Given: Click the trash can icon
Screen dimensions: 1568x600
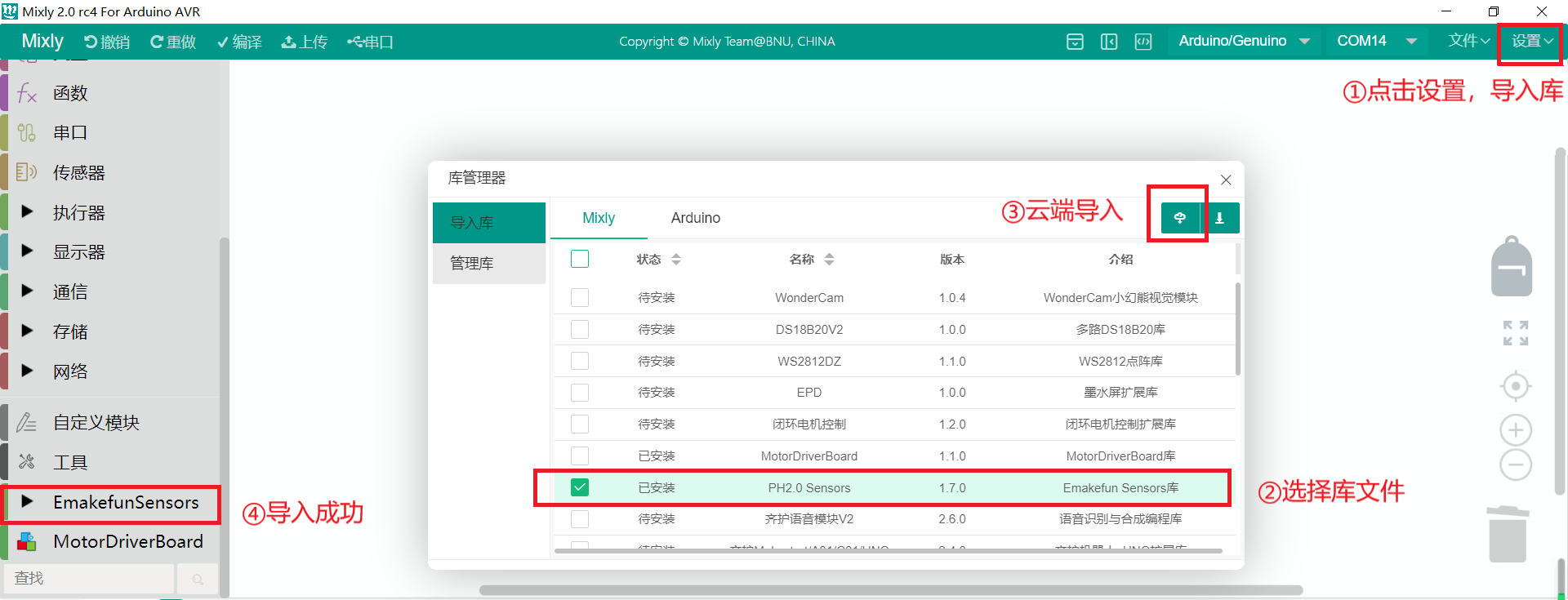Looking at the screenshot, I should [x=1508, y=534].
